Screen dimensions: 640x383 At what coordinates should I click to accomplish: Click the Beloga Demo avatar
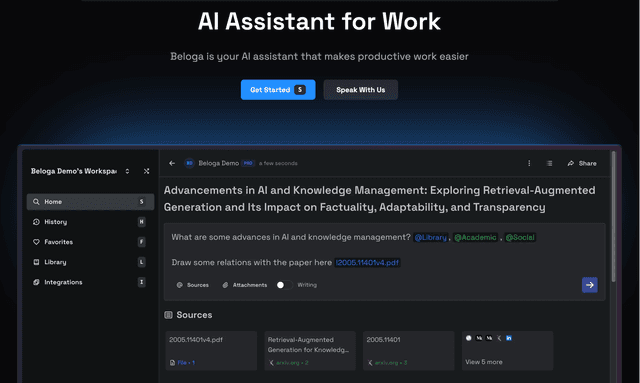tap(189, 163)
